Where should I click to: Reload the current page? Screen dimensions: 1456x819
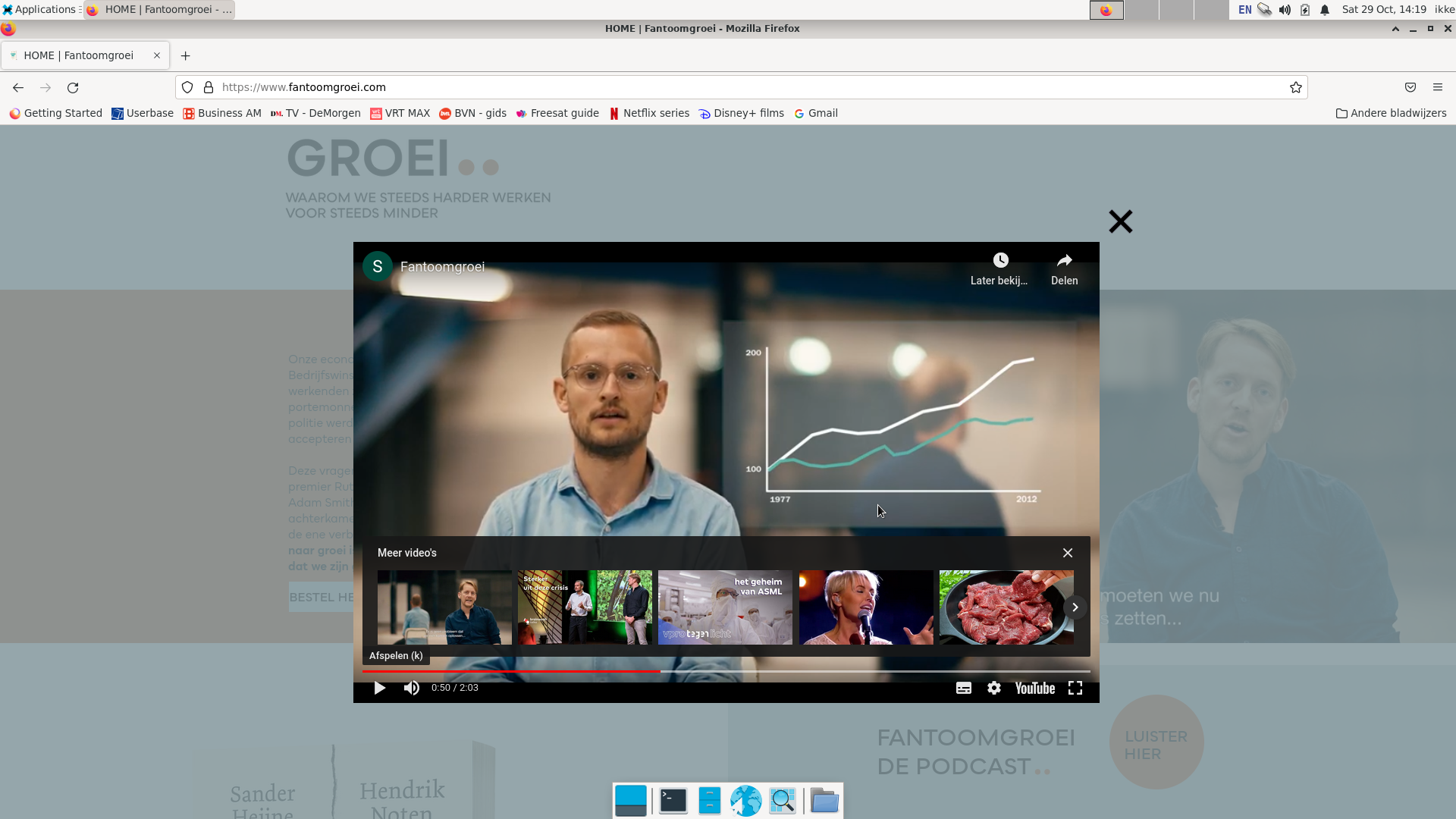click(x=73, y=87)
